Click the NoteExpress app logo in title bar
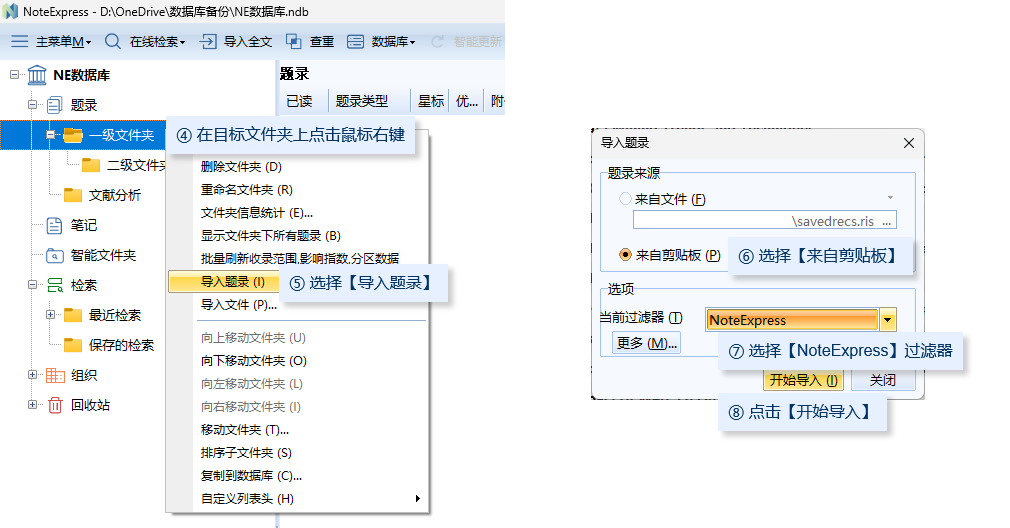Screen dimensions: 1010x528 (x=10, y=11)
